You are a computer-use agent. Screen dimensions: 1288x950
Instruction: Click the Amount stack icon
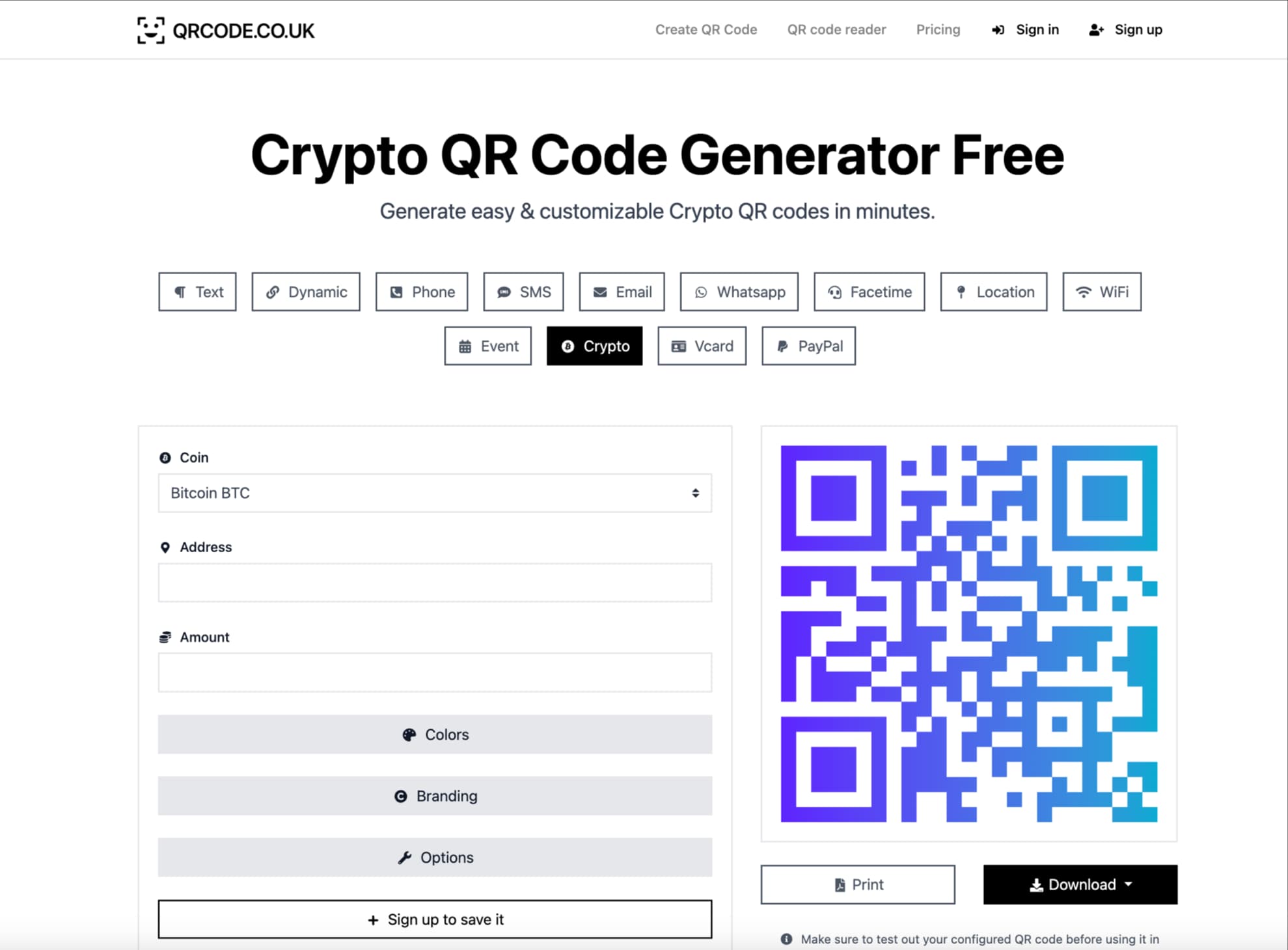pyautogui.click(x=162, y=637)
